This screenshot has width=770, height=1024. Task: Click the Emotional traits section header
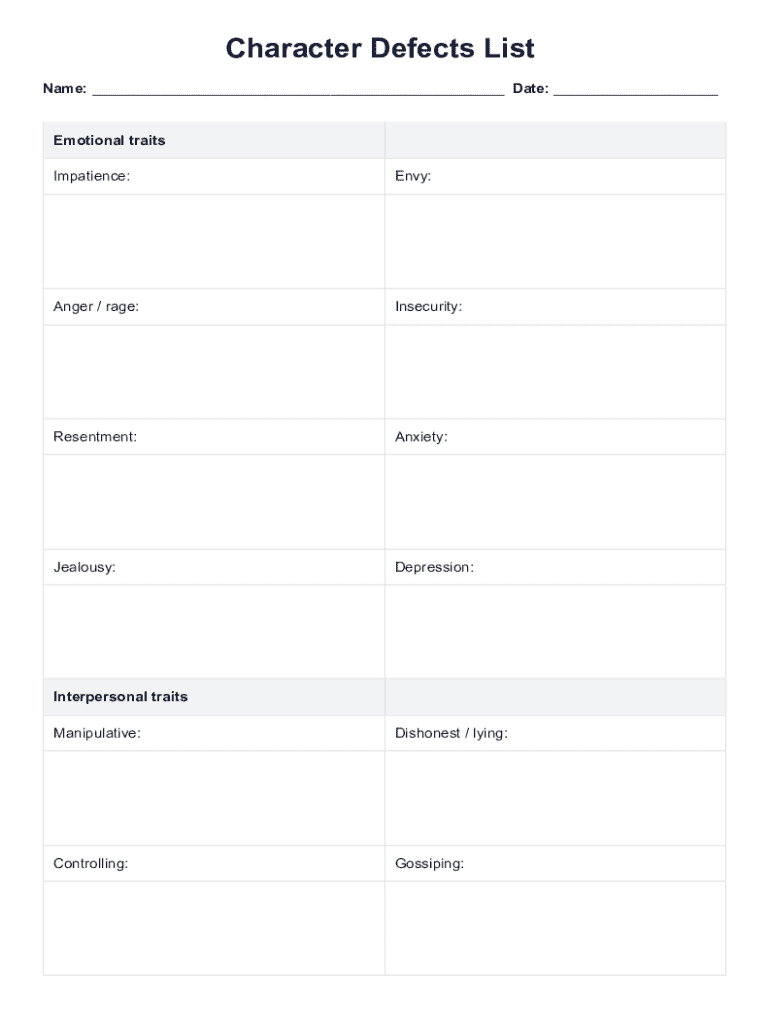click(109, 141)
